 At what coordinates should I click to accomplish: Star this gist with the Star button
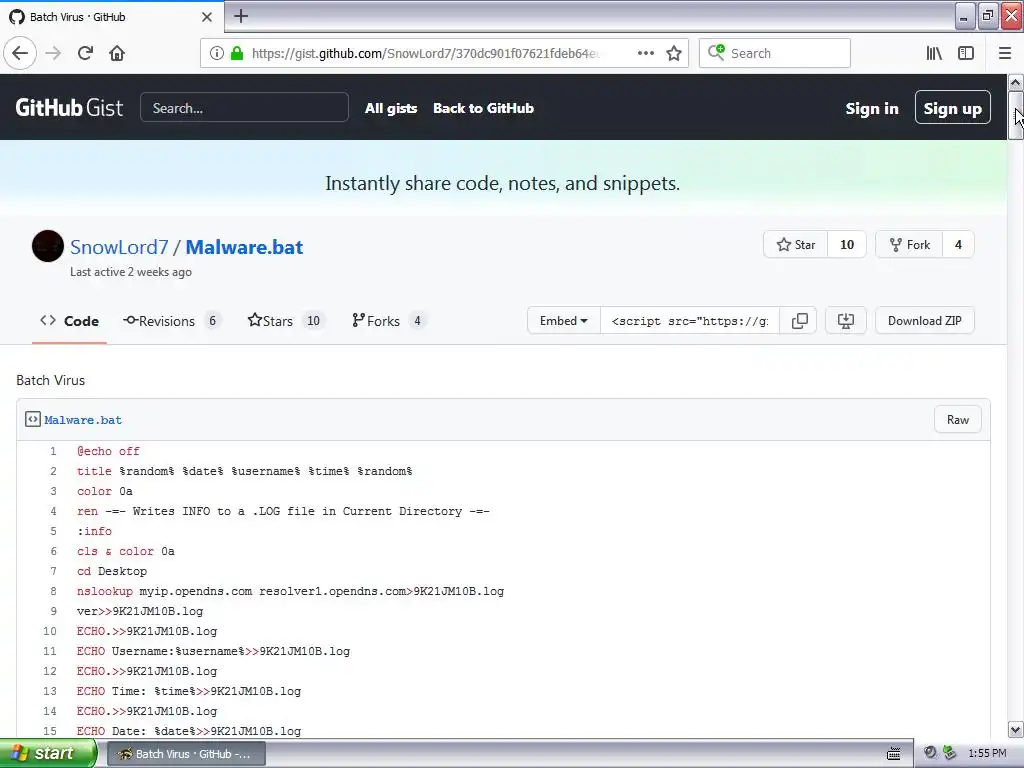point(795,244)
